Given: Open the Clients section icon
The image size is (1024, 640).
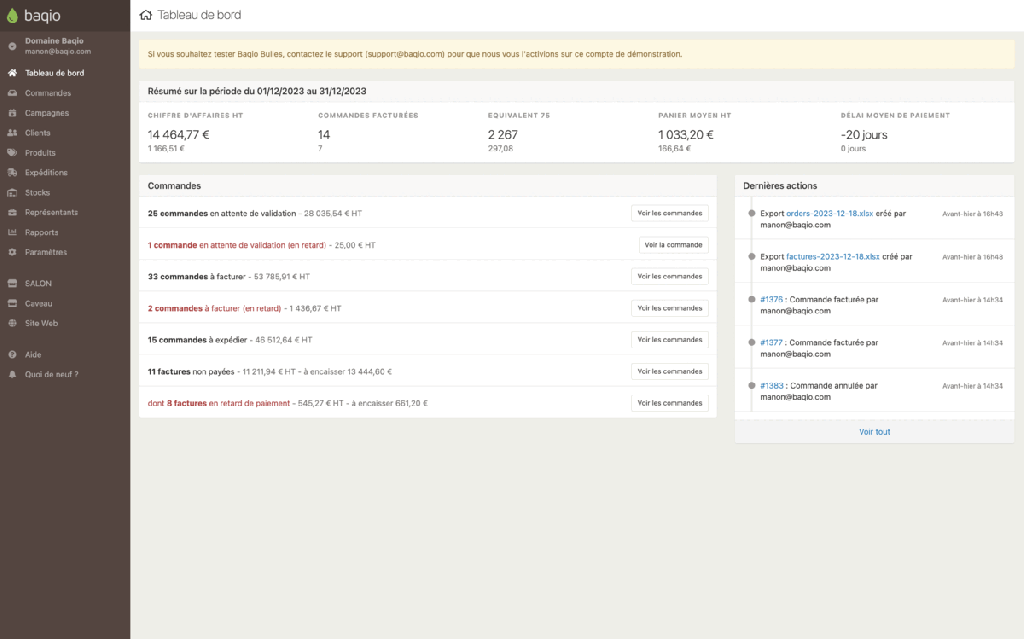Looking at the screenshot, I should 12,133.
